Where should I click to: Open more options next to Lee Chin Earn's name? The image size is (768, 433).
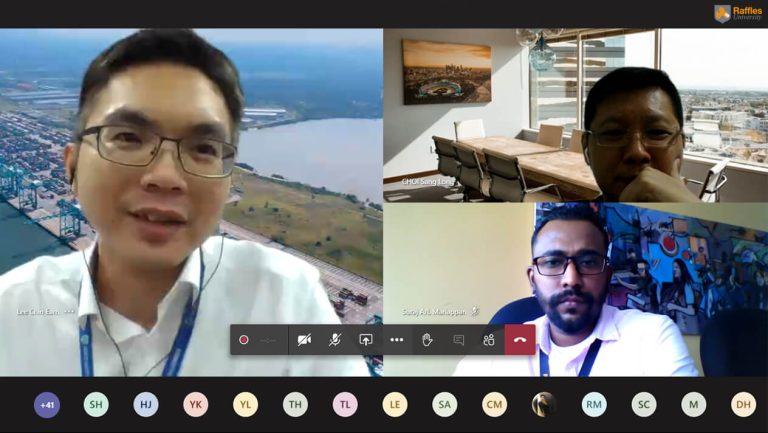pyautogui.click(x=70, y=312)
